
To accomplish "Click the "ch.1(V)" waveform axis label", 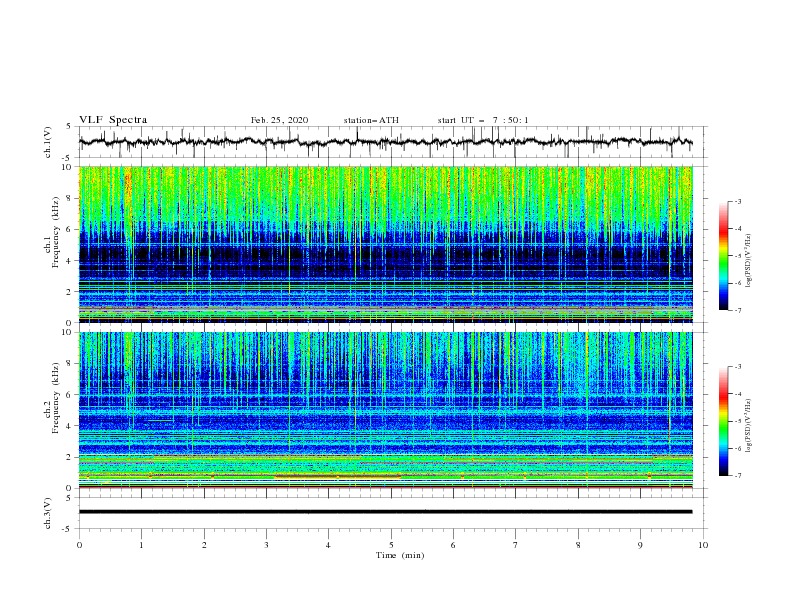I will coord(48,142).
